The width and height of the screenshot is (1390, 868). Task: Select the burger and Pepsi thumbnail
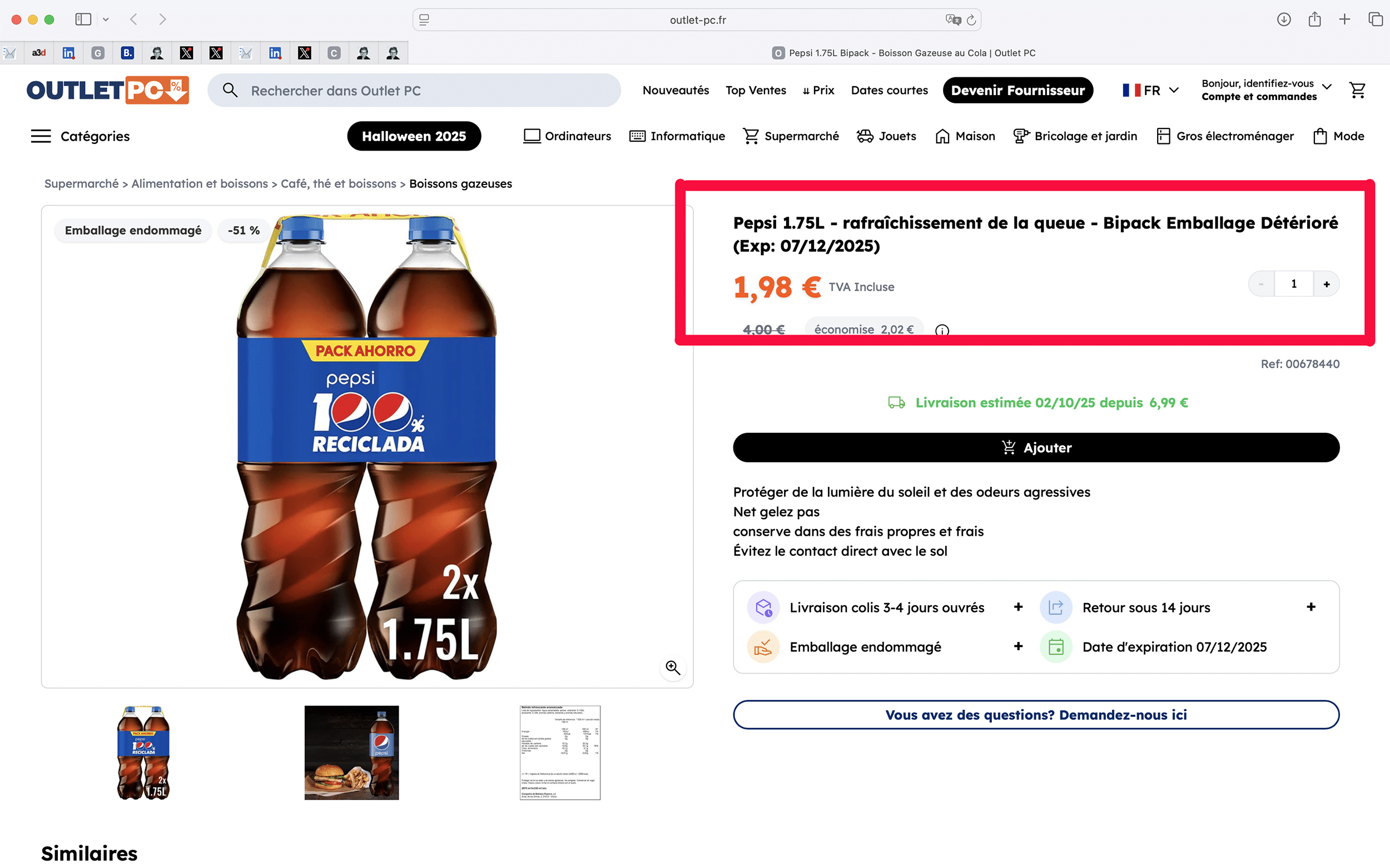tap(351, 752)
